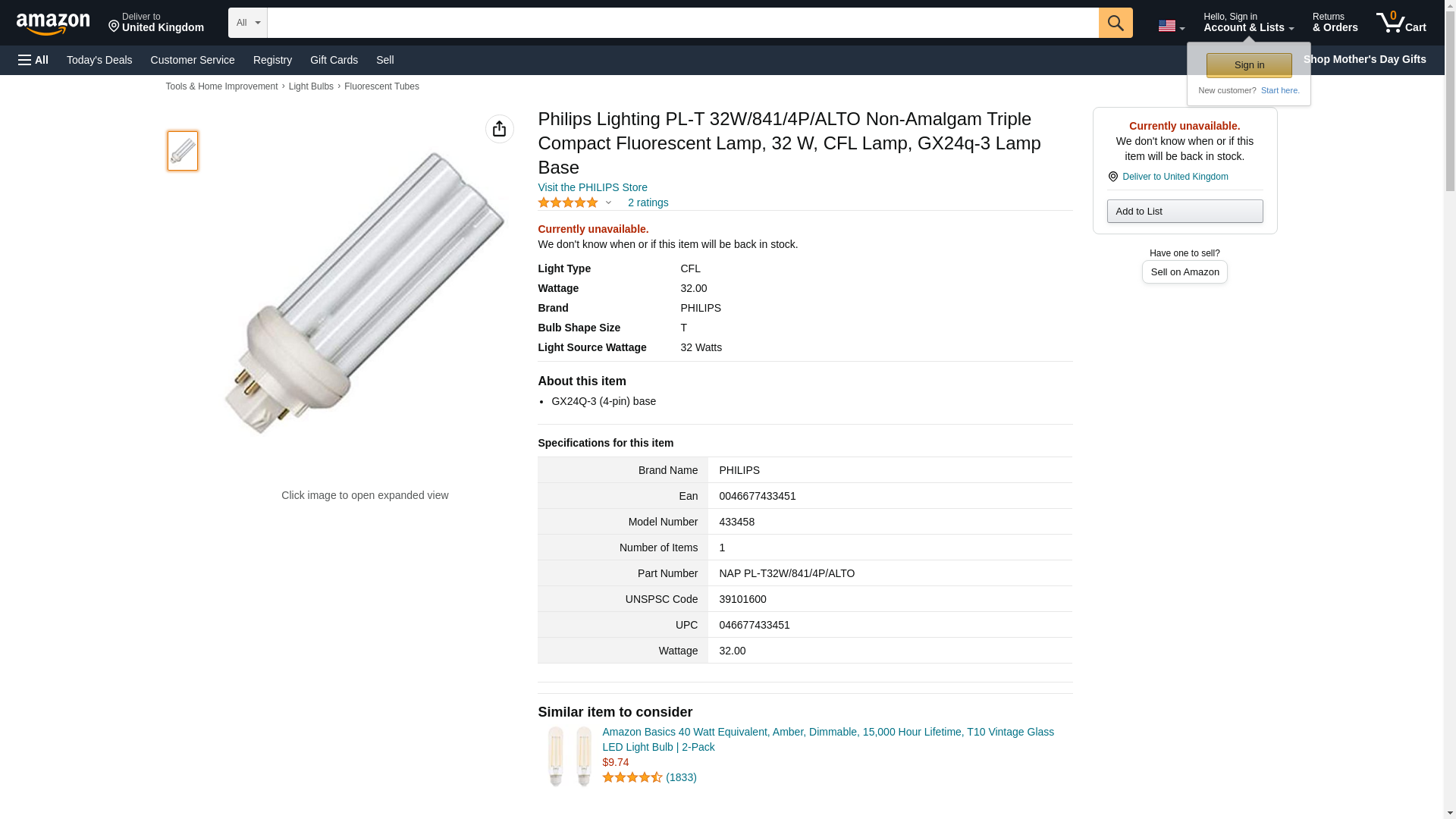Open the shopping cart
The image size is (1456, 819).
(x=1401, y=23)
